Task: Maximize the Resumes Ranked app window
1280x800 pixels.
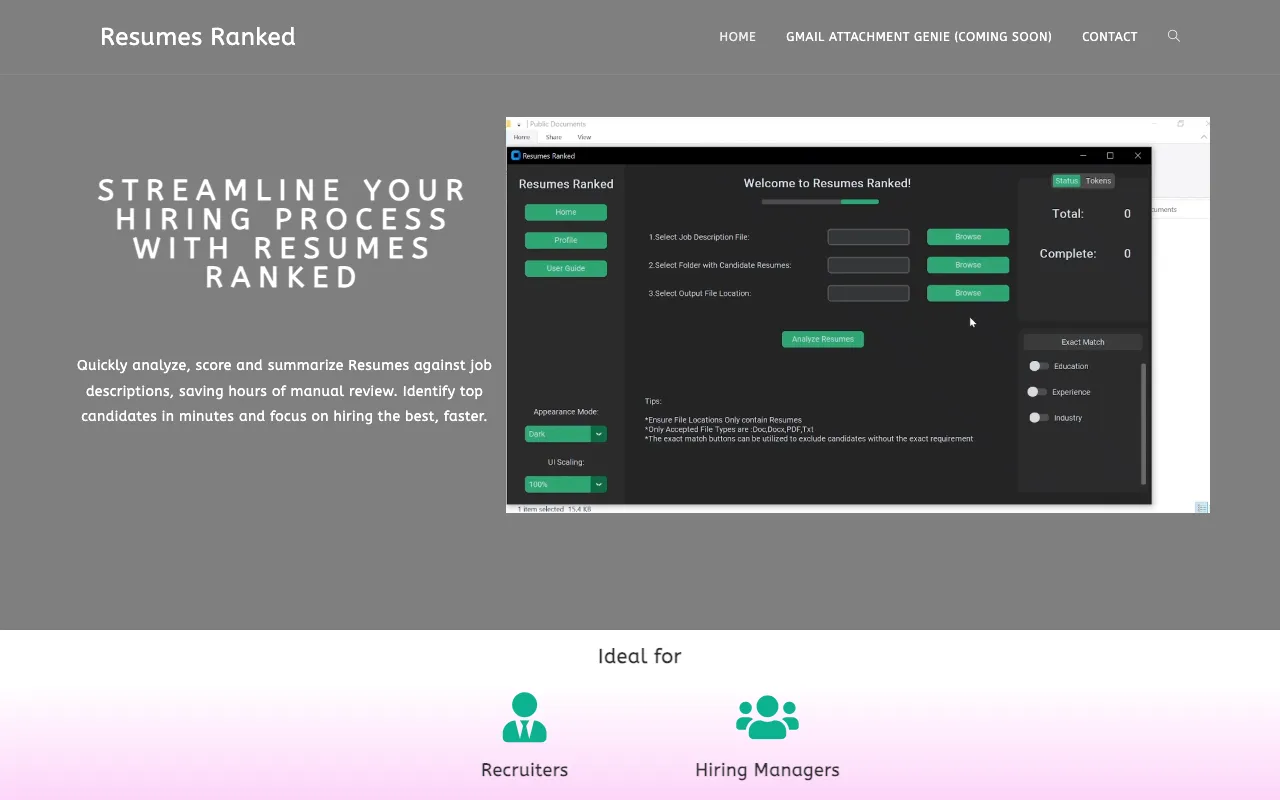Action: (x=1110, y=156)
